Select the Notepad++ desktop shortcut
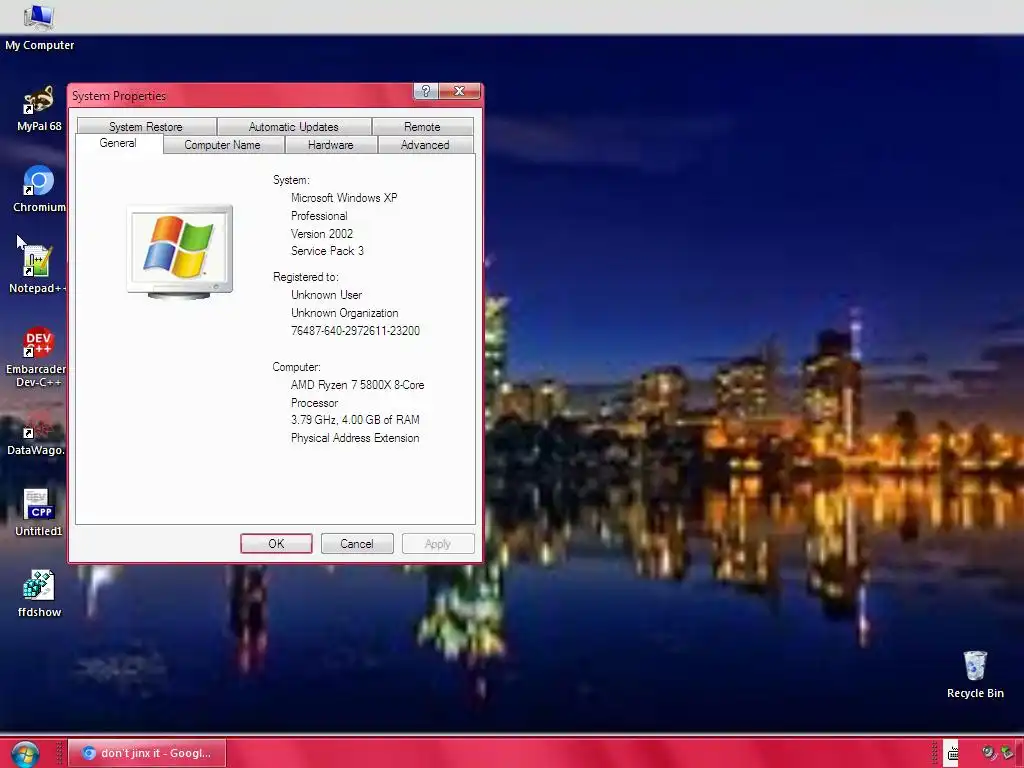Screen dimensions: 1024x768 [37, 269]
